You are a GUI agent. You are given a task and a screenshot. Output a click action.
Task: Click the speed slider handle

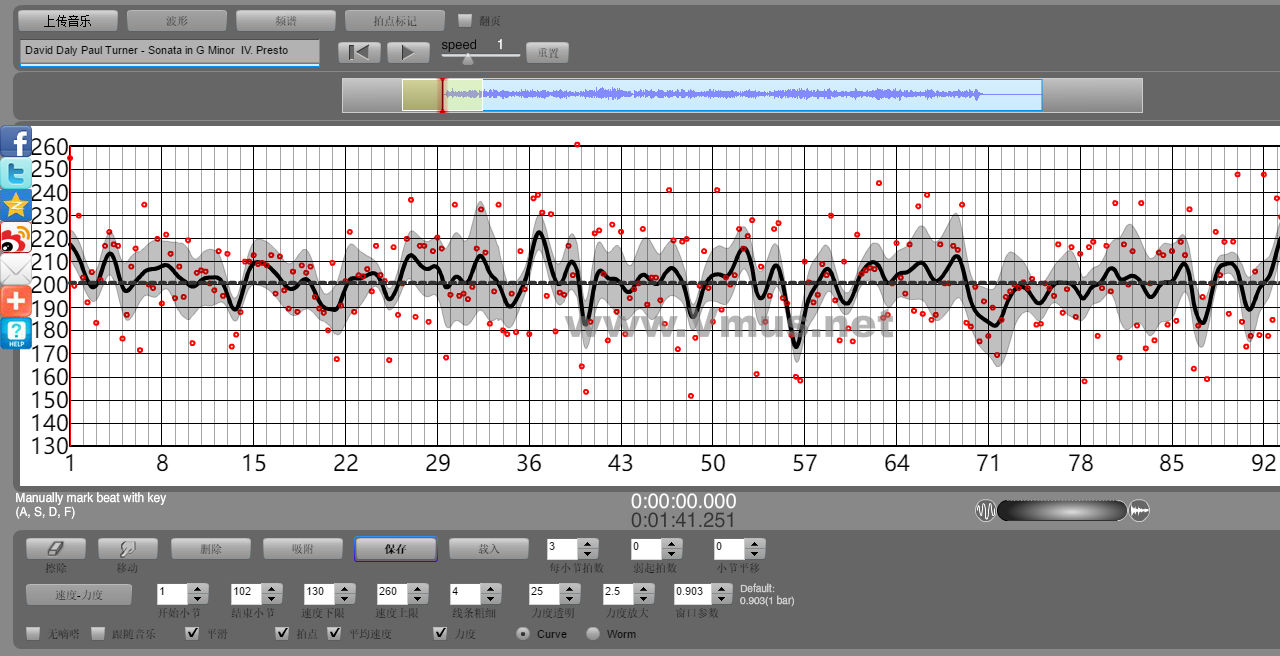[467, 59]
